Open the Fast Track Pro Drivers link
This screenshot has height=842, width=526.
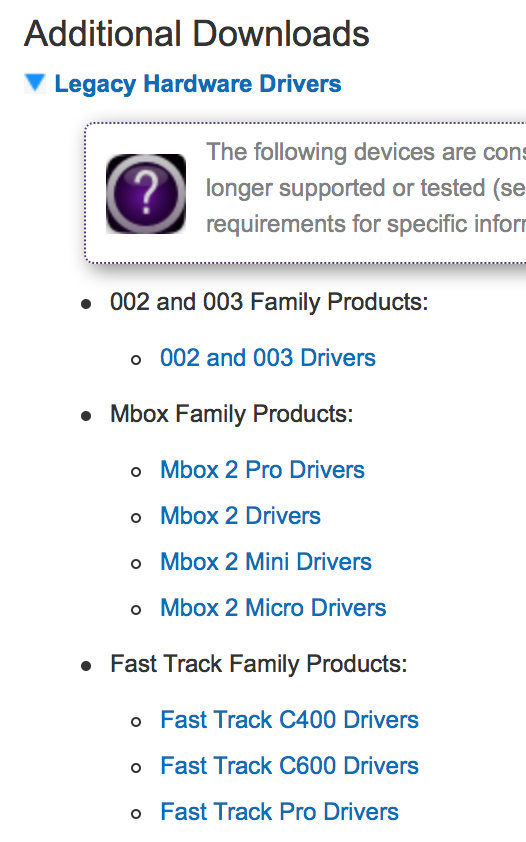(280, 812)
